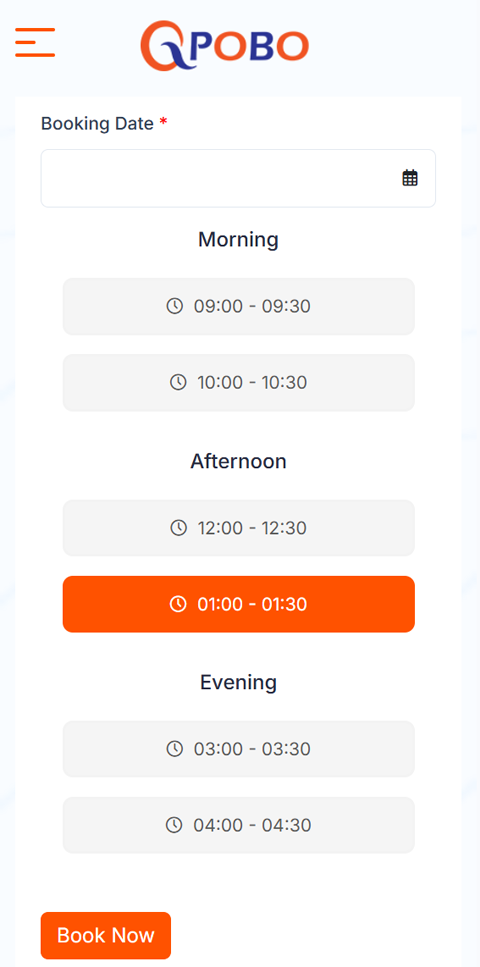Click clock icon beside 01:00 - 01:30

pyautogui.click(x=178, y=604)
